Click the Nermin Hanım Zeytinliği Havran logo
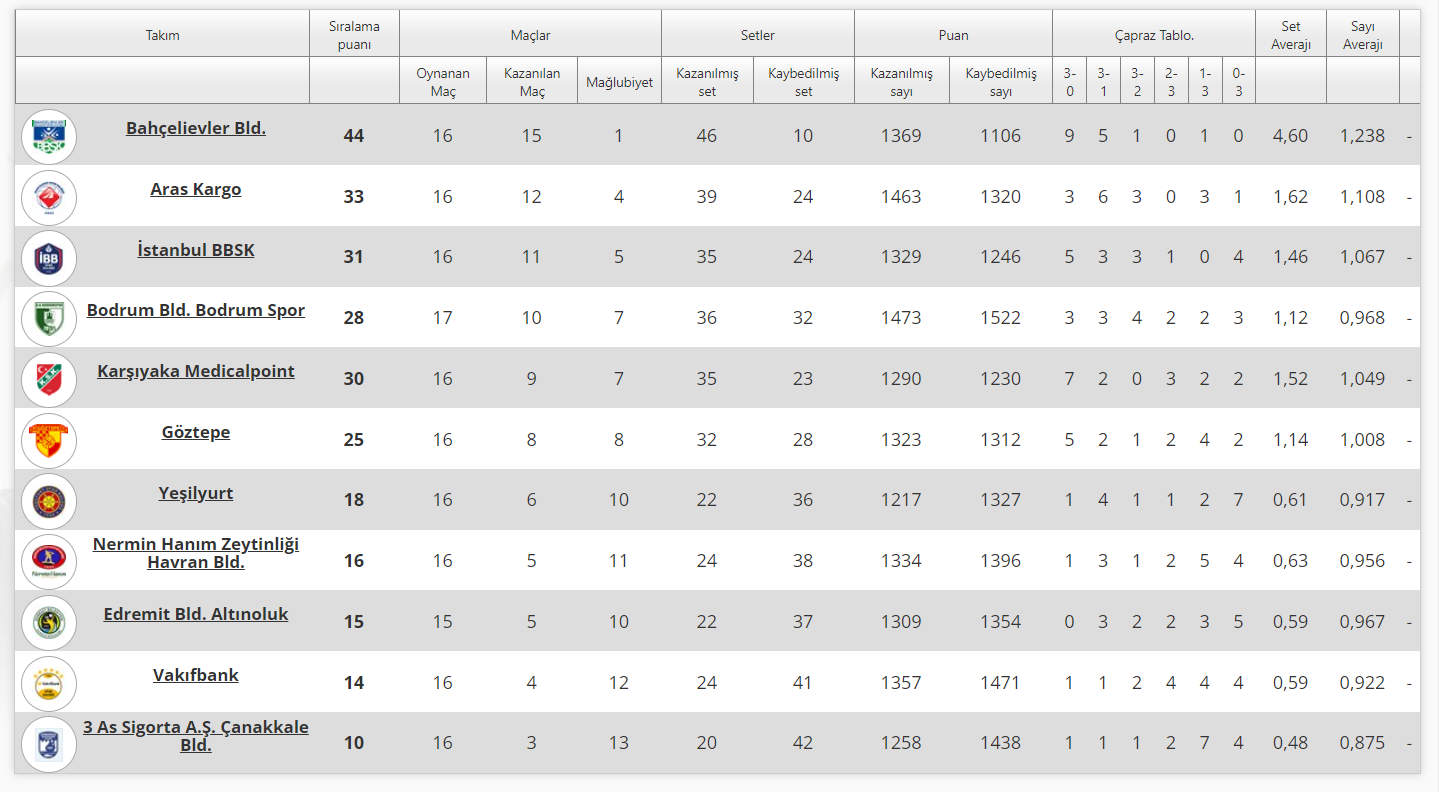 (49, 562)
